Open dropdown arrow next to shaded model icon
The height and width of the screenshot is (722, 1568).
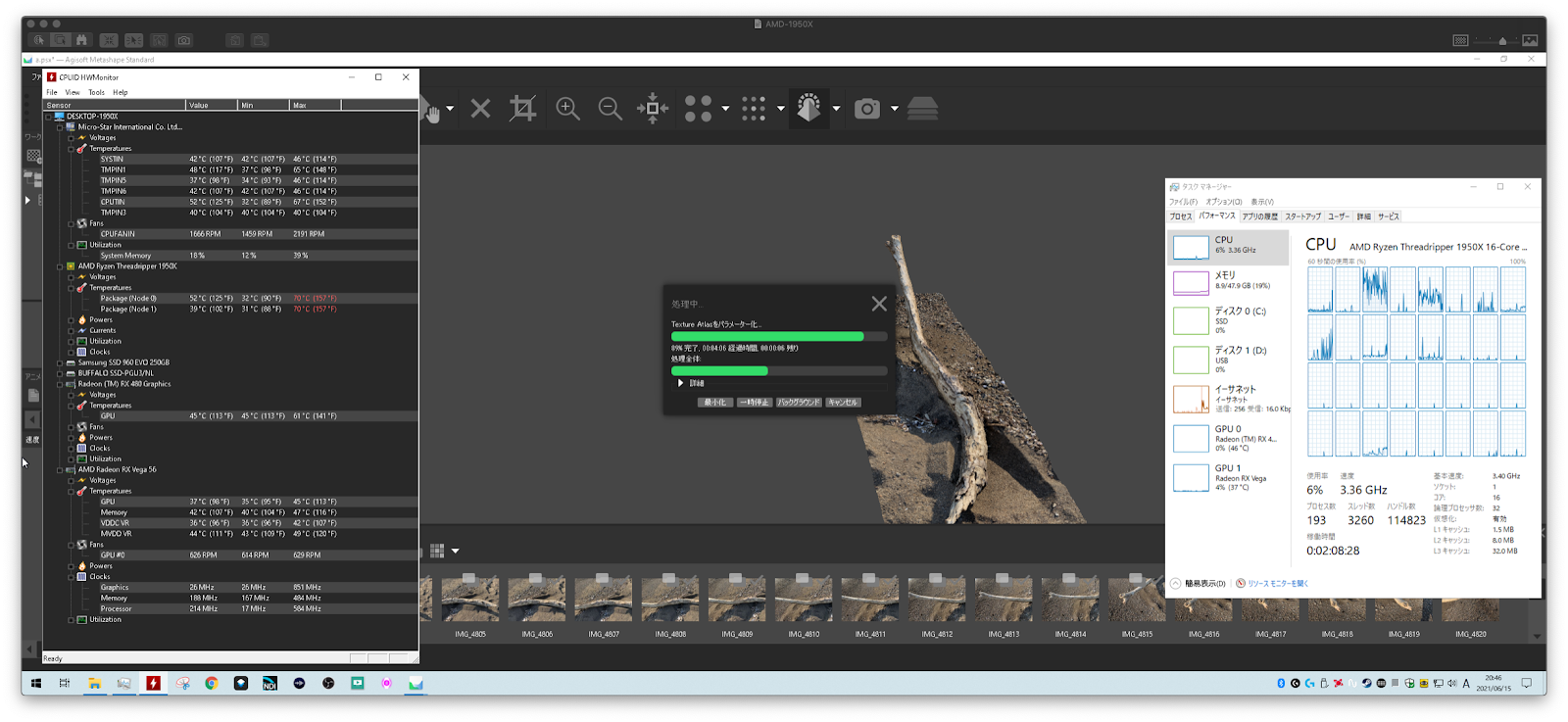[836, 109]
